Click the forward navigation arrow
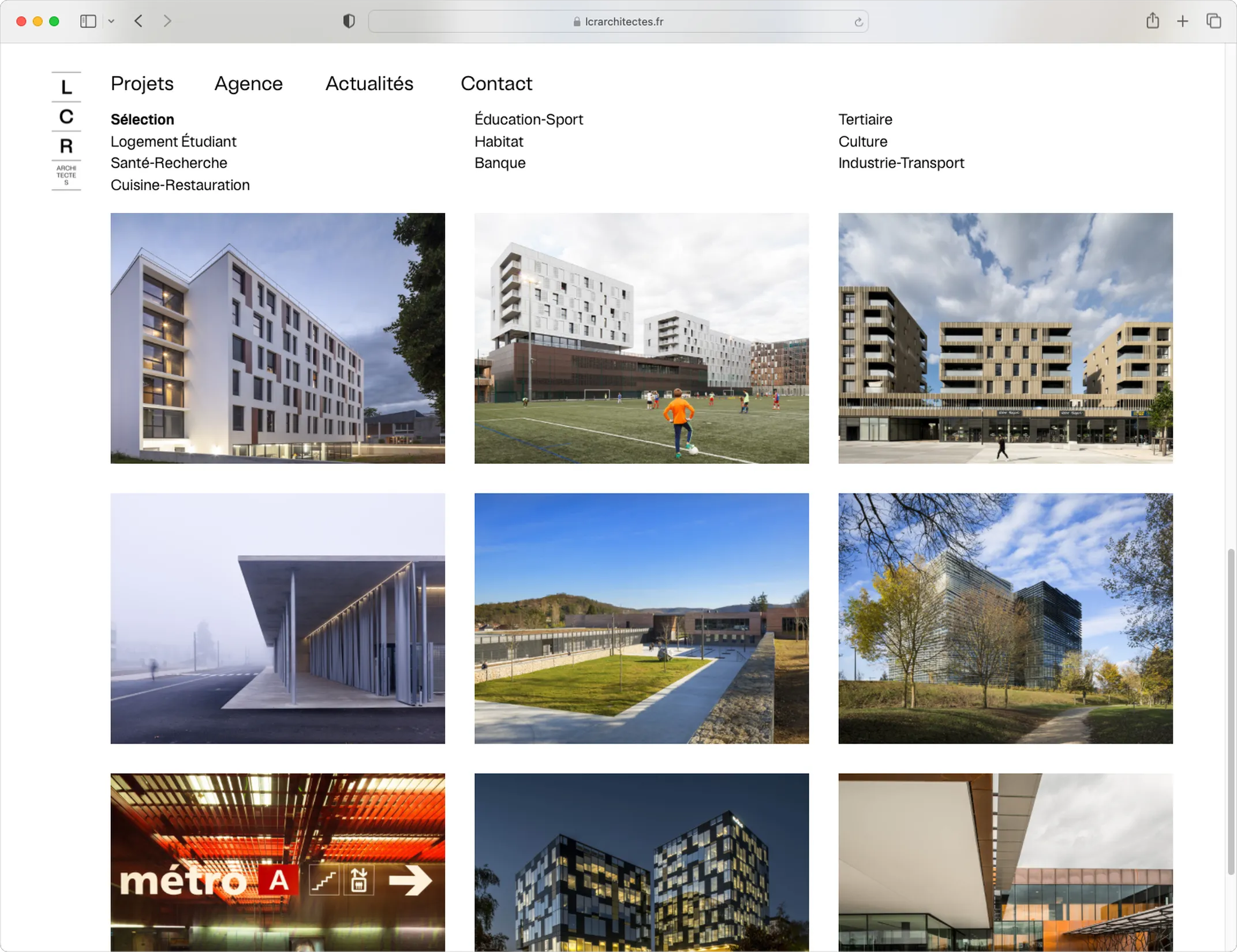The width and height of the screenshot is (1237, 952). (x=167, y=21)
